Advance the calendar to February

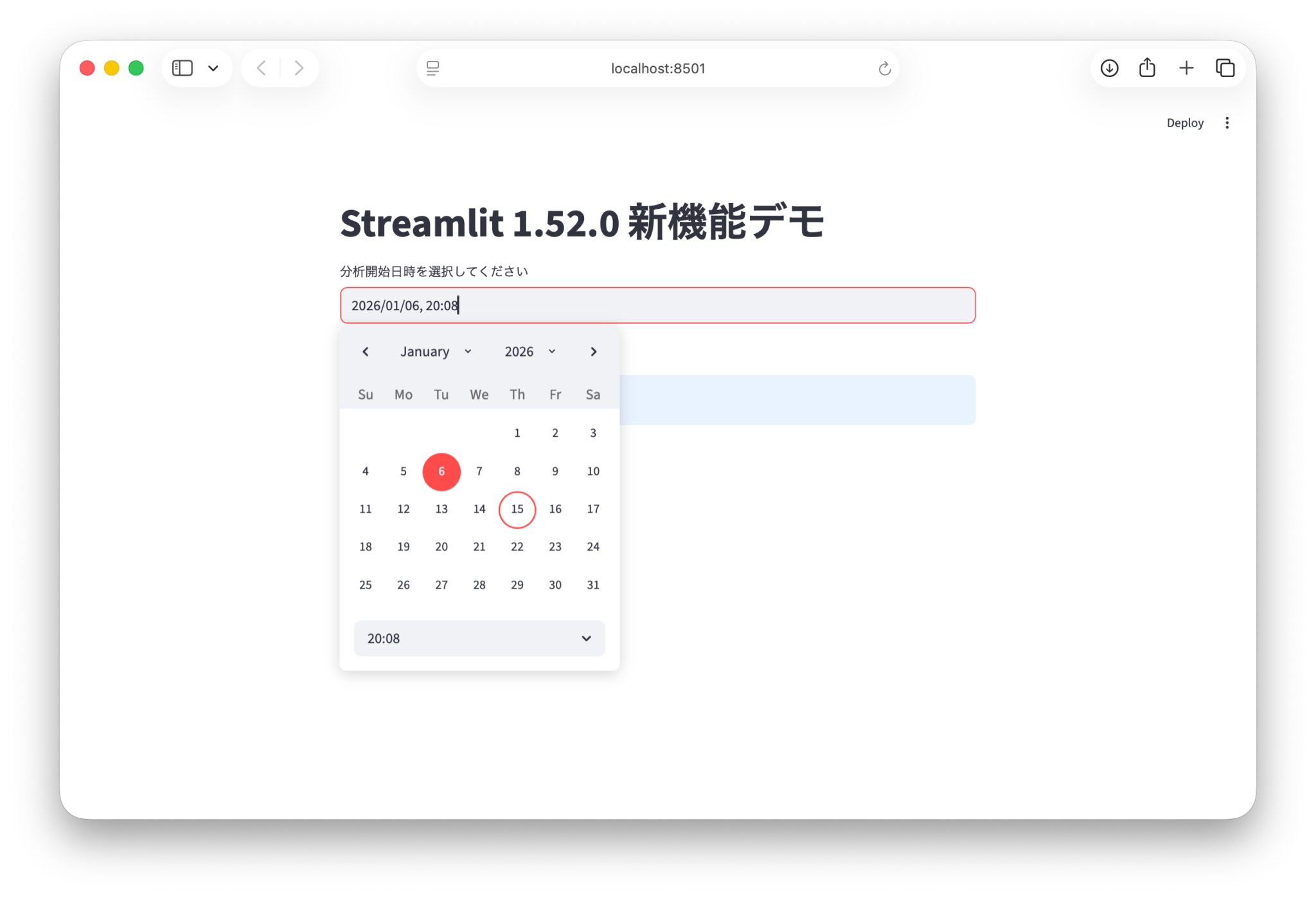(x=593, y=351)
